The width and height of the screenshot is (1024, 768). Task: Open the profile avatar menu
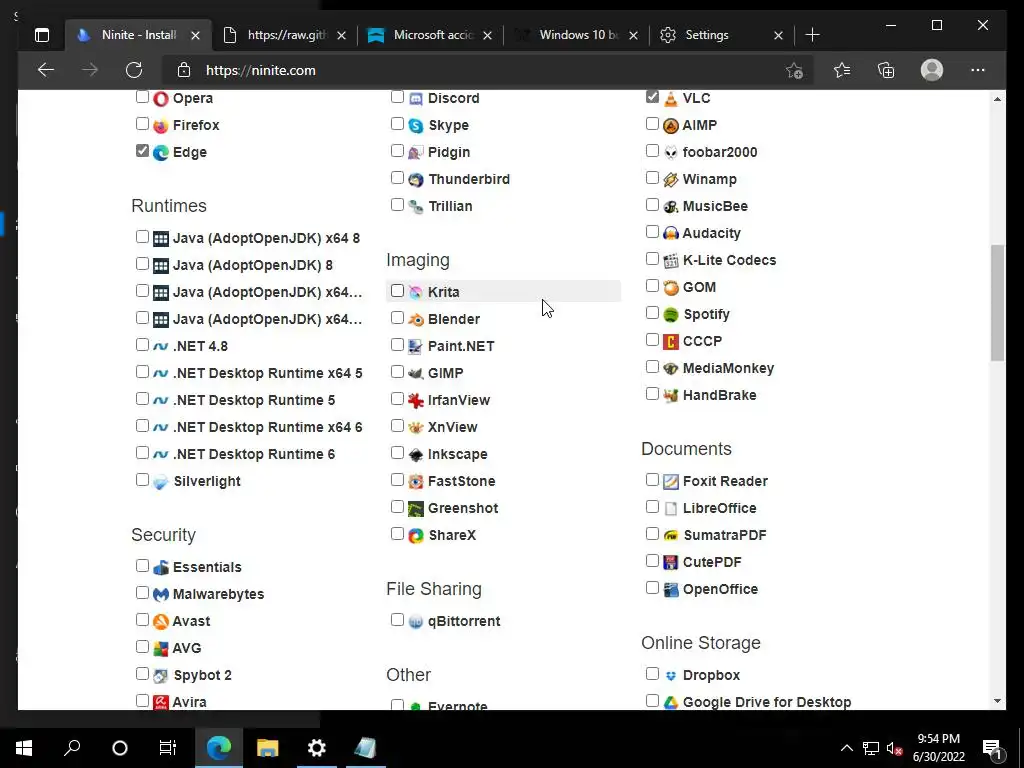click(932, 70)
